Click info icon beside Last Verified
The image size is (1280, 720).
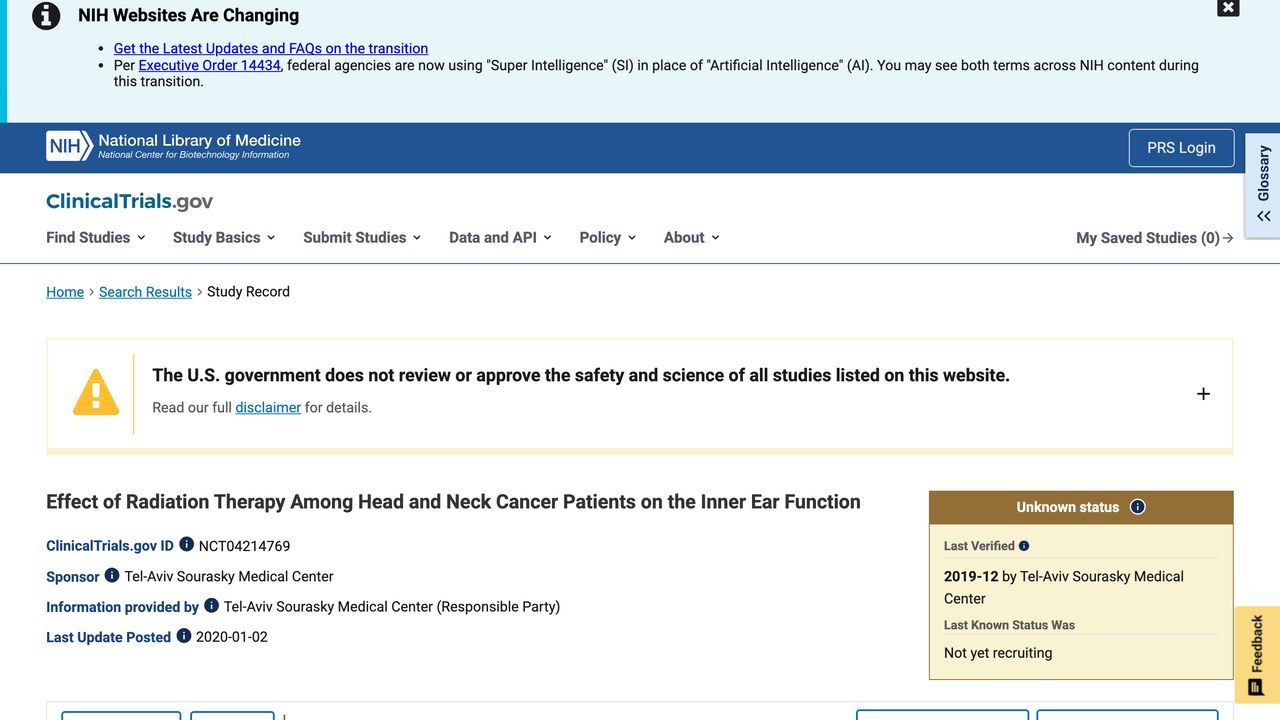(1024, 546)
